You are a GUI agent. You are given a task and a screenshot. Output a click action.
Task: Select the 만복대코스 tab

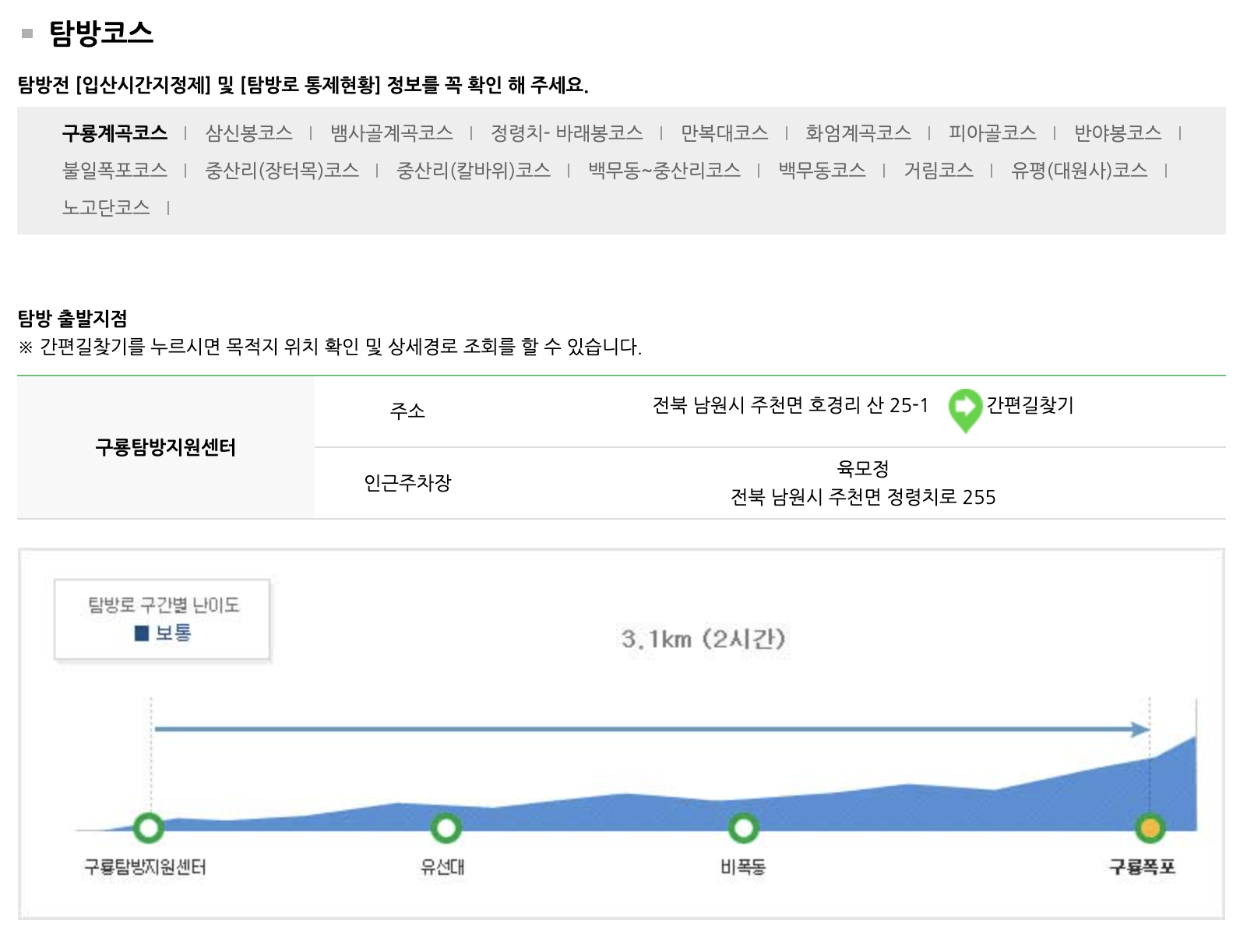point(724,133)
